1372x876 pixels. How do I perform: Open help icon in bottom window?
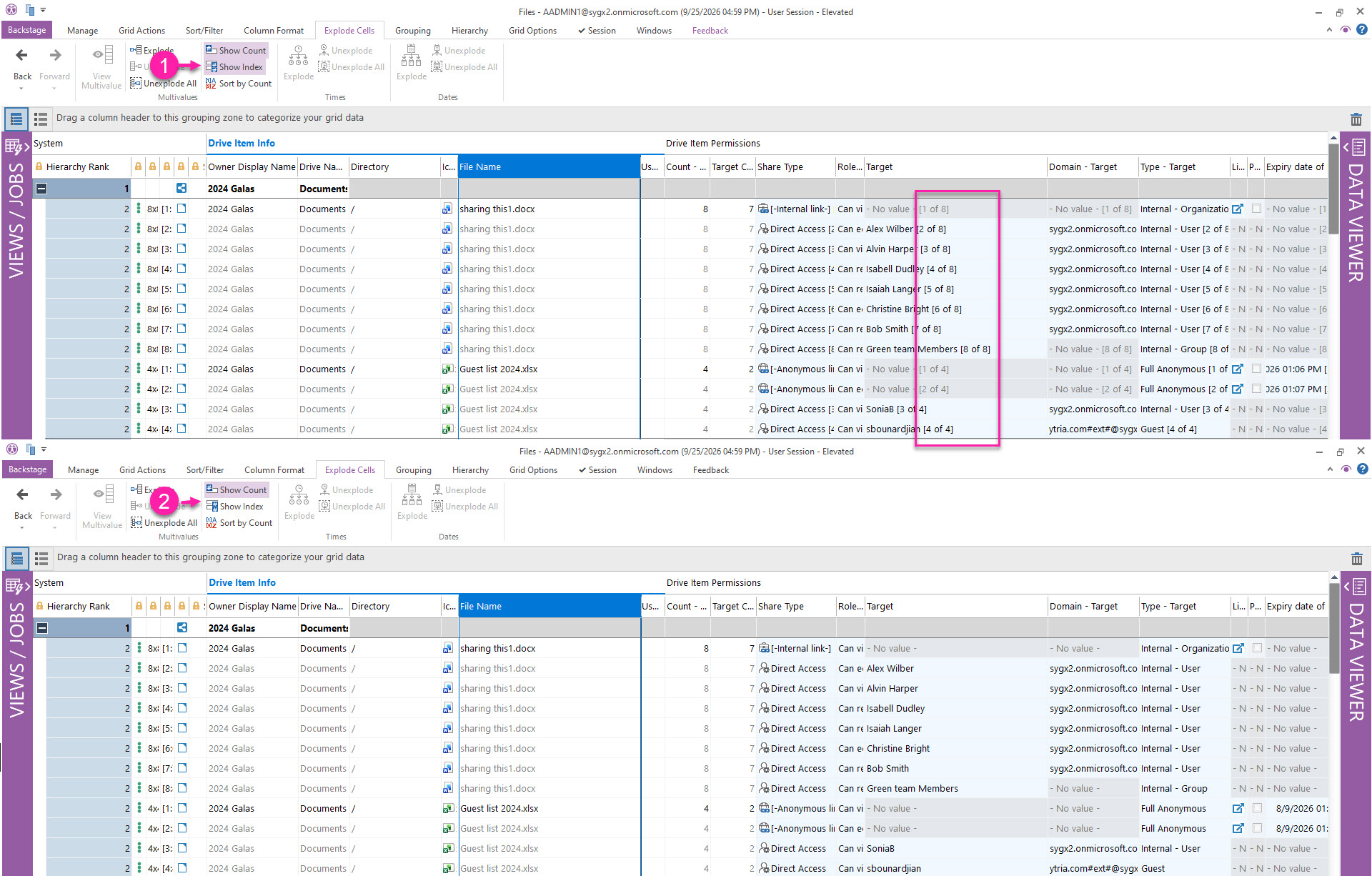point(1363,469)
